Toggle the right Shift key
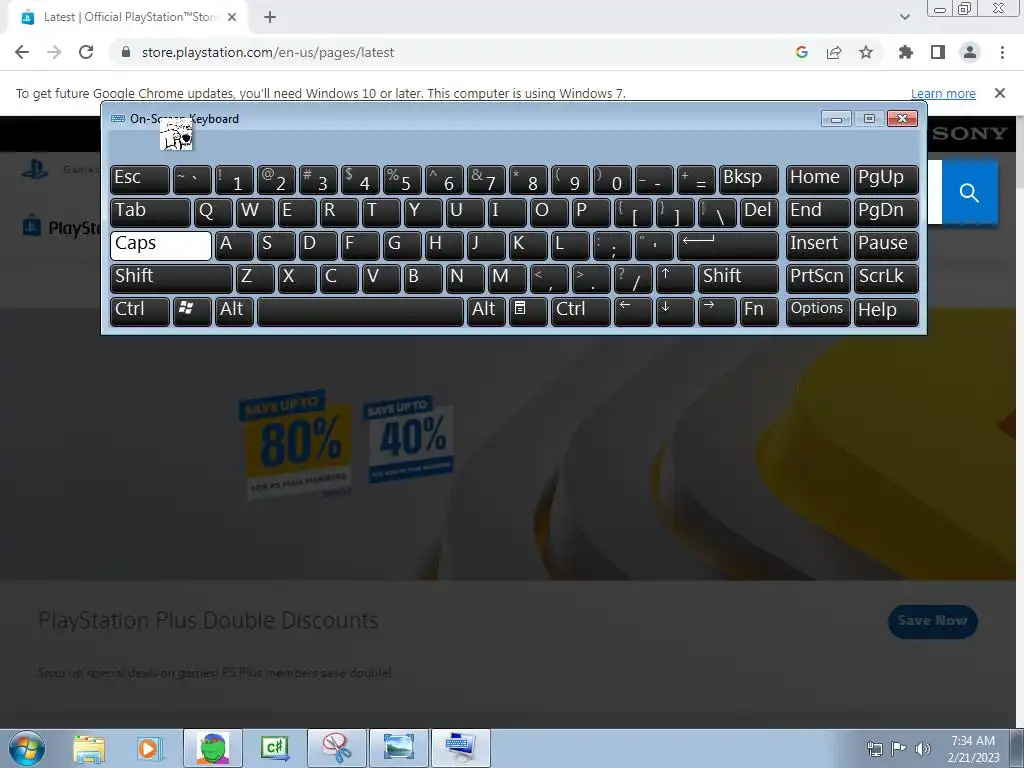The image size is (1024, 768). point(738,278)
